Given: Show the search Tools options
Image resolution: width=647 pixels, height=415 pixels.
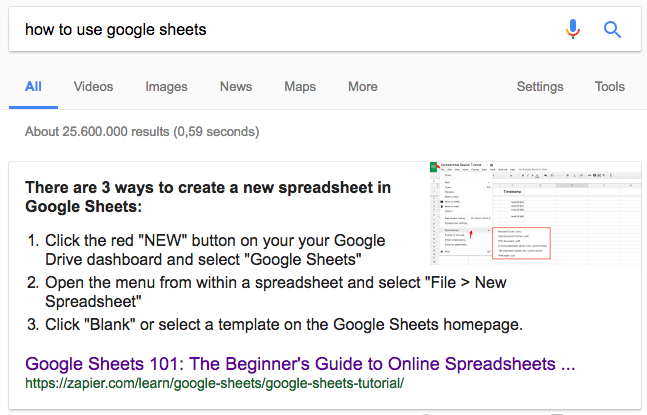Looking at the screenshot, I should click(609, 87).
